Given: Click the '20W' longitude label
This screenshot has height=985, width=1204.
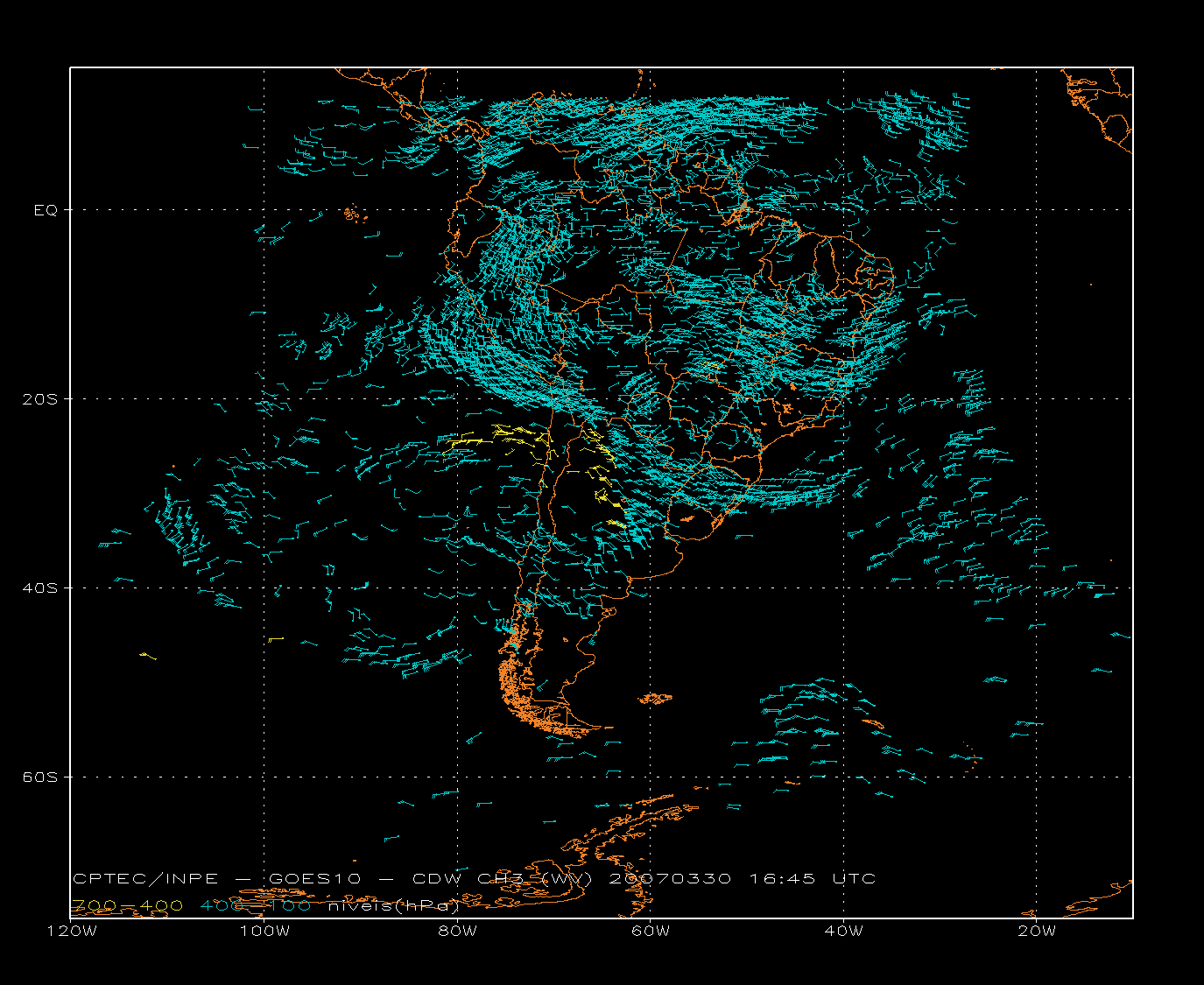Looking at the screenshot, I should coord(1037,931).
